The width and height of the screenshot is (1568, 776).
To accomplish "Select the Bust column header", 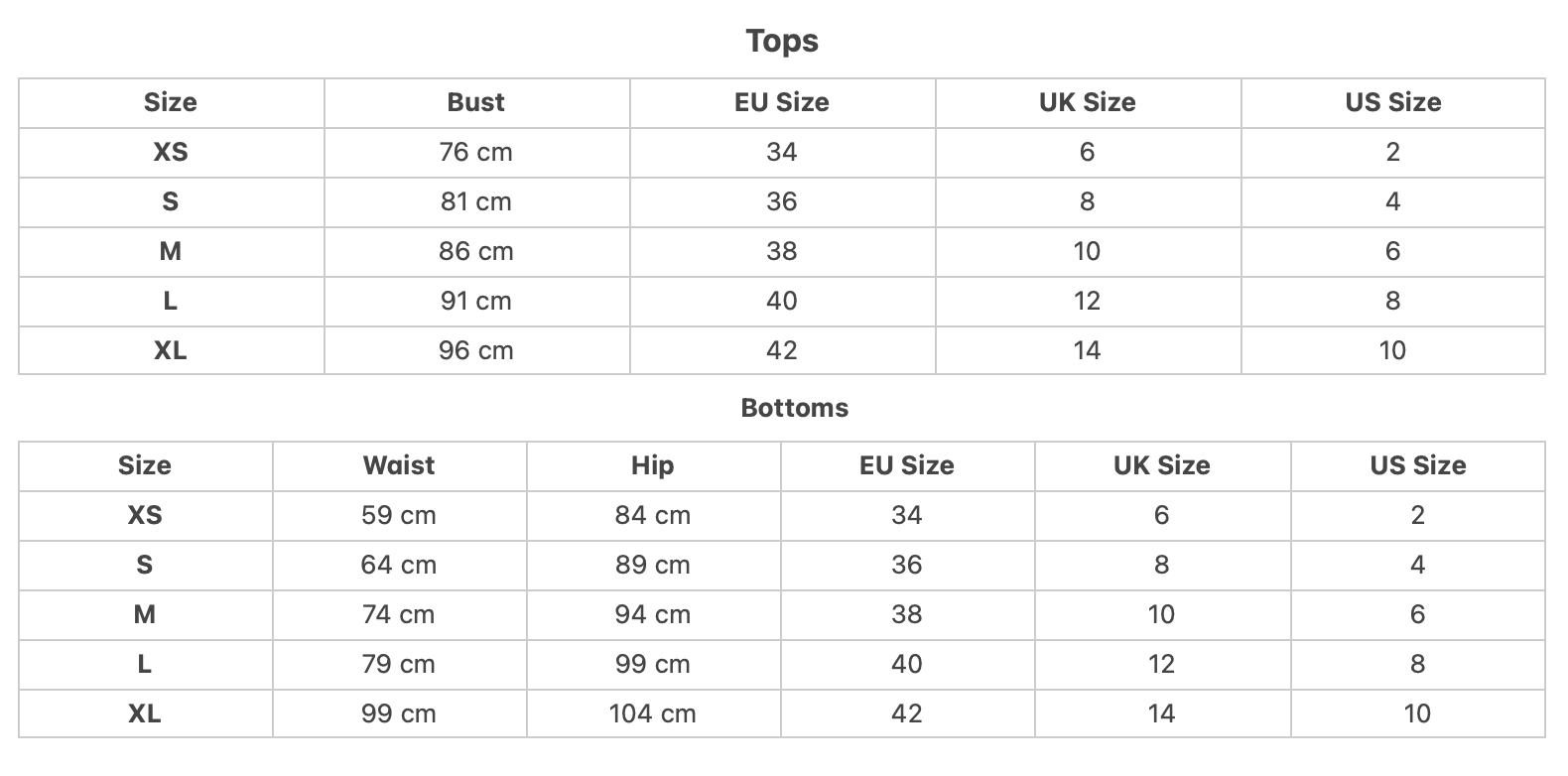I will tap(476, 102).
